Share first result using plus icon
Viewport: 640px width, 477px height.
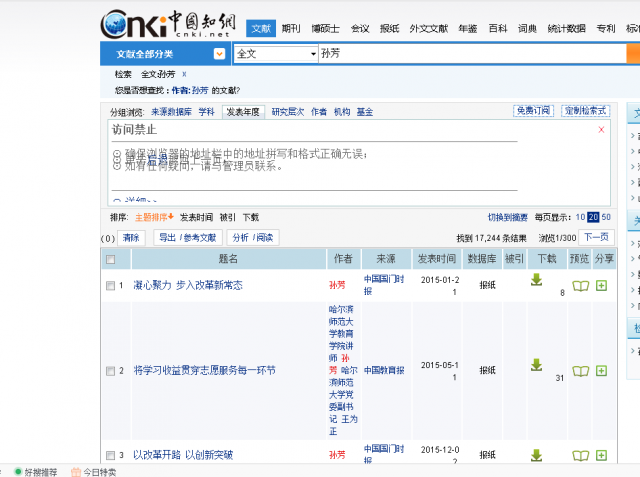point(602,286)
